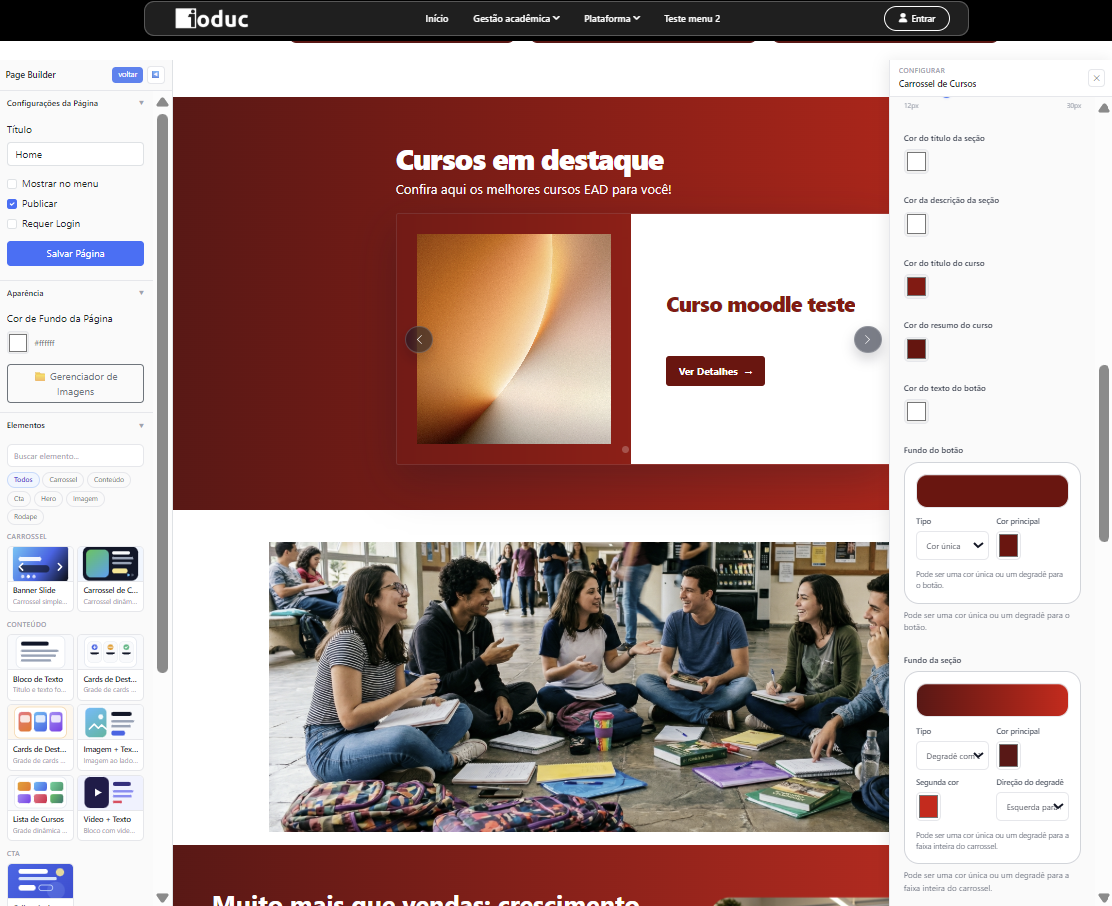
Task: Click the Ver Detalhes button on the carousel
Action: (x=715, y=370)
